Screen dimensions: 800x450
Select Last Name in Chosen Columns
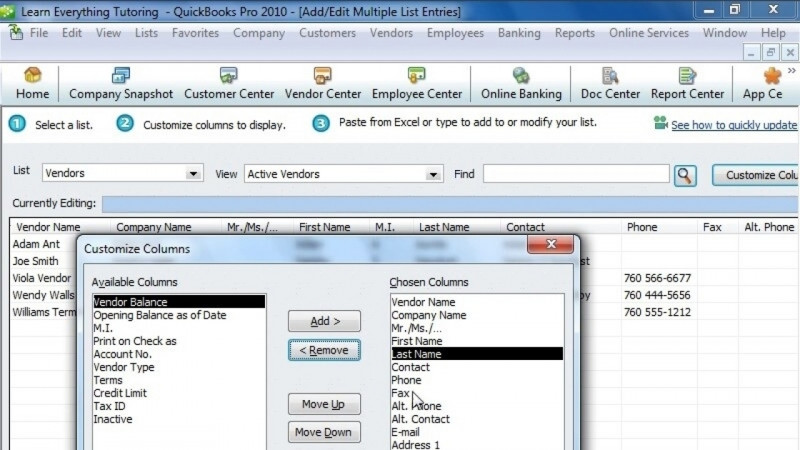click(x=477, y=354)
